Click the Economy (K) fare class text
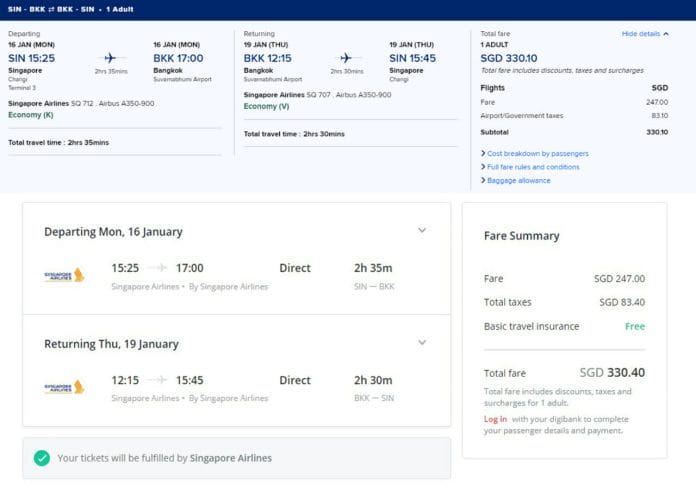Viewport: 696px width, 483px height. [x=31, y=115]
